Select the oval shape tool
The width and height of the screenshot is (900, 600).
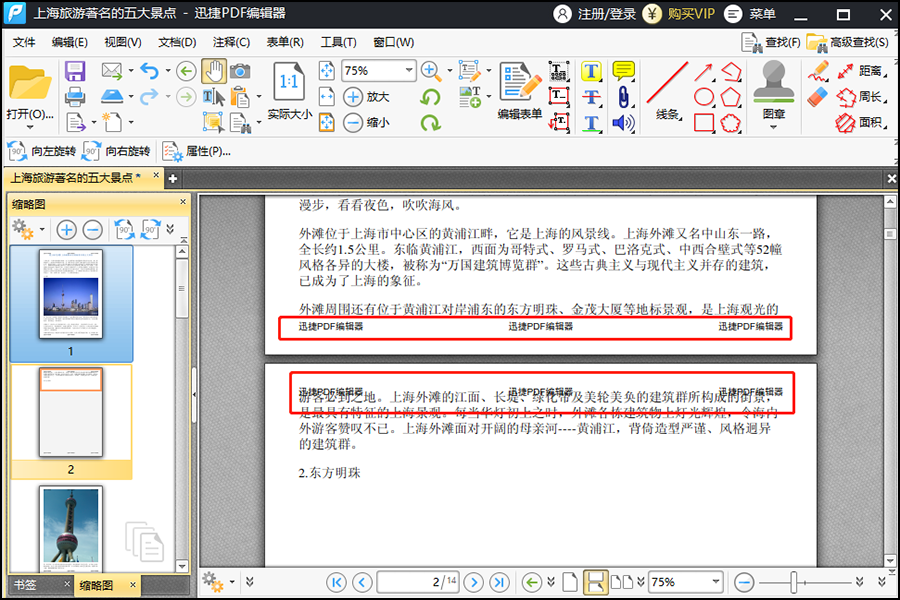[x=704, y=96]
